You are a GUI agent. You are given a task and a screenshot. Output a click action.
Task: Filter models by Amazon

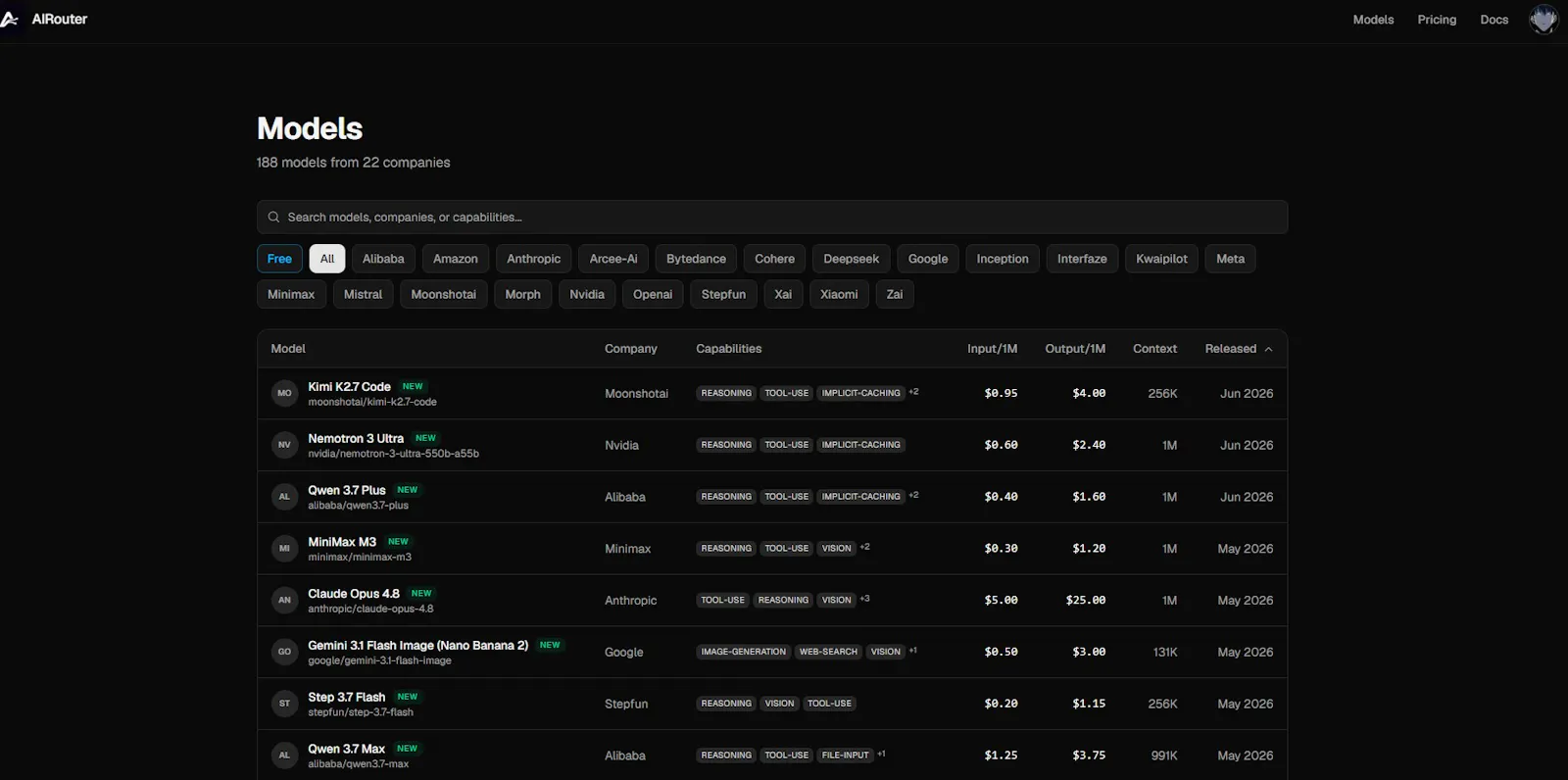pyautogui.click(x=456, y=259)
